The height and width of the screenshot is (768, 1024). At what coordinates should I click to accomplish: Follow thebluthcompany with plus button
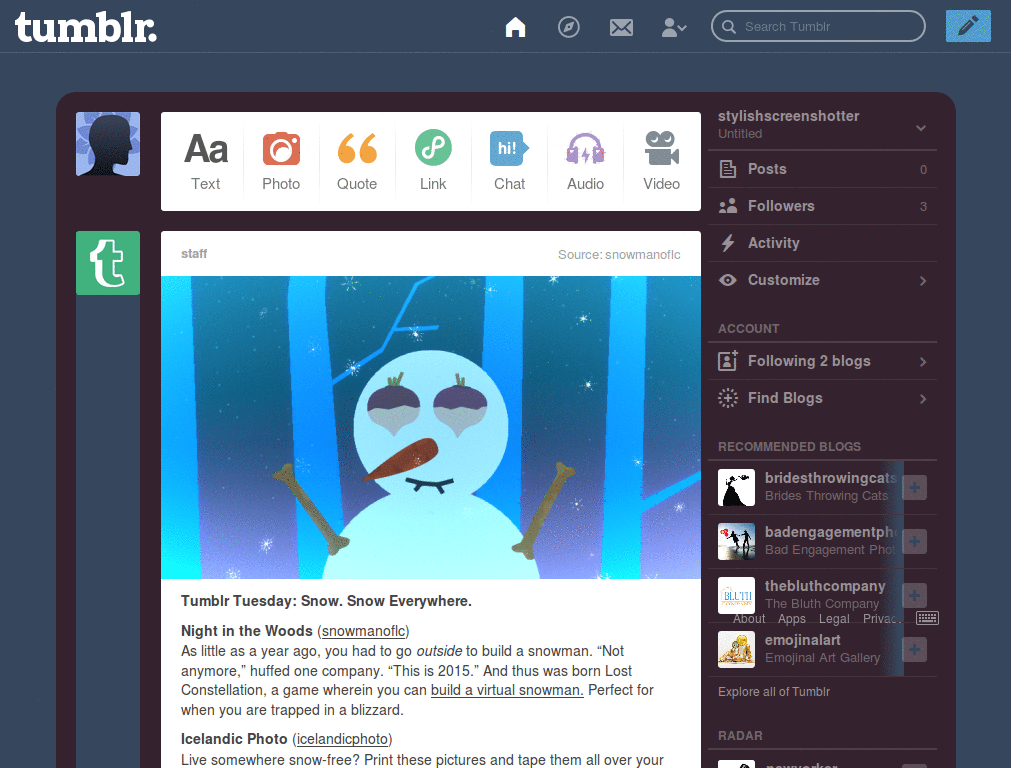[x=914, y=595]
